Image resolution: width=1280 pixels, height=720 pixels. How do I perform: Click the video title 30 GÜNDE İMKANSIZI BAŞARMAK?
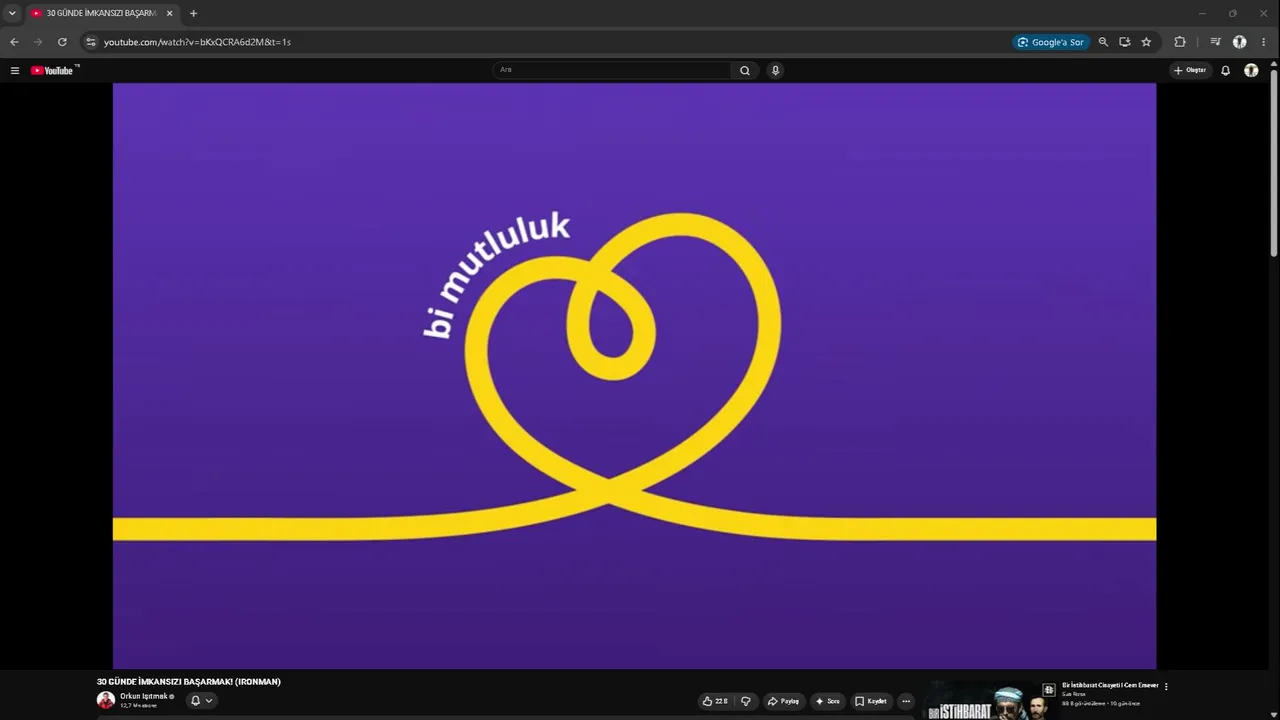tap(189, 682)
